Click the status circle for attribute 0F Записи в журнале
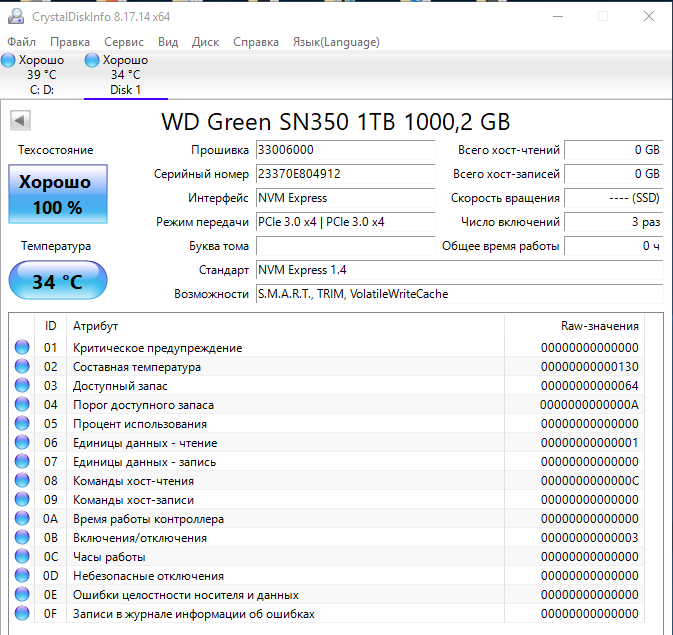Screen dimensions: 673x635 [x=22, y=613]
